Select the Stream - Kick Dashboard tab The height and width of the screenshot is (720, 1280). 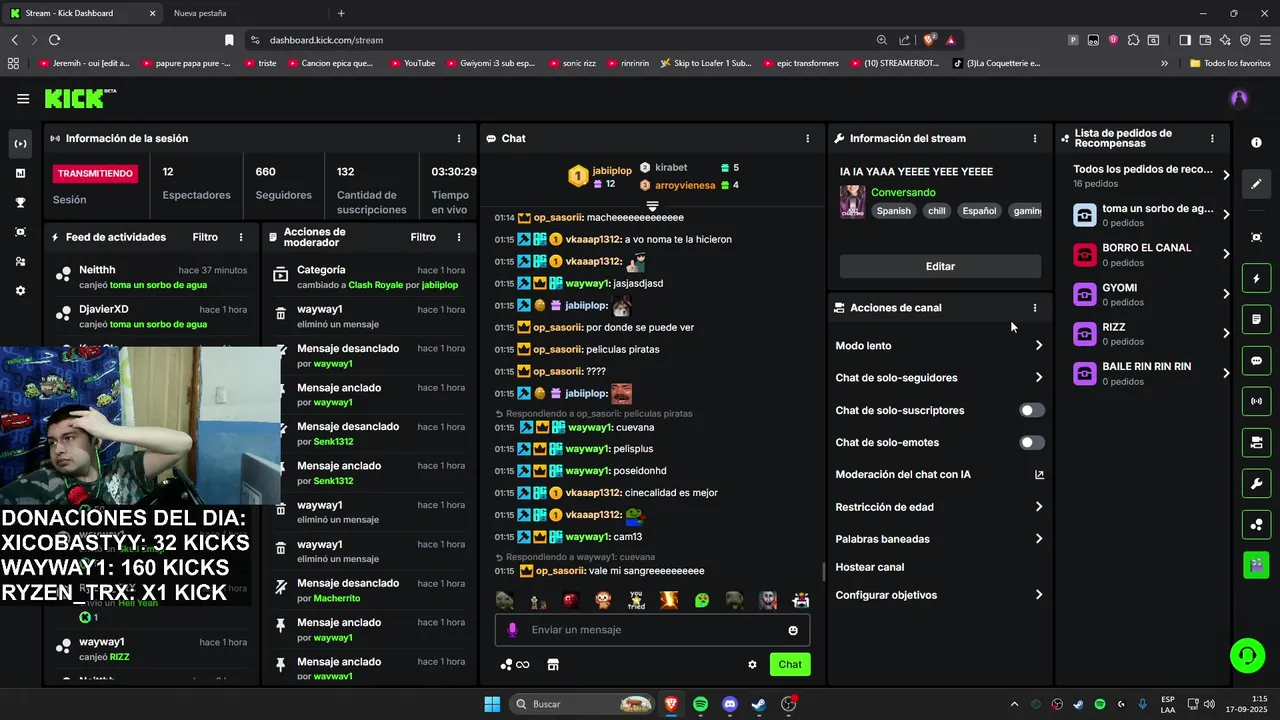coord(81,13)
